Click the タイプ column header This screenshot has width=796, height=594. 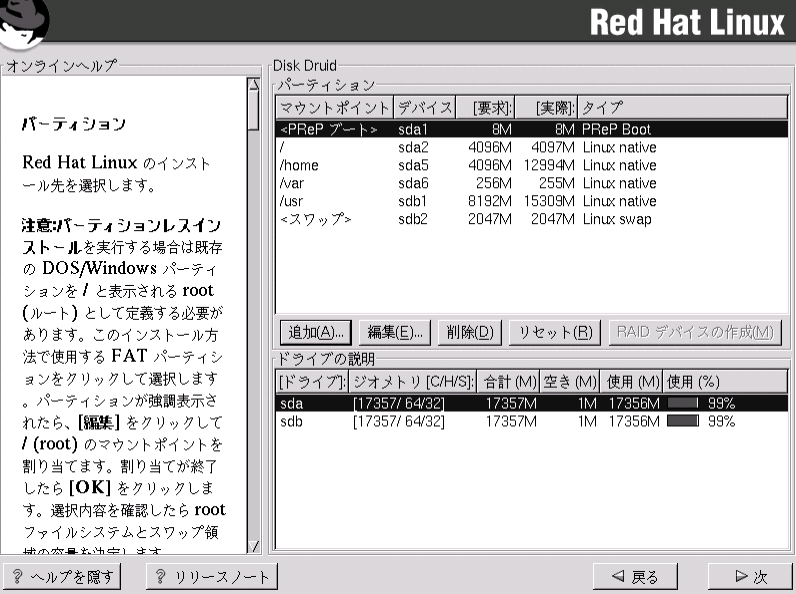tap(680, 107)
